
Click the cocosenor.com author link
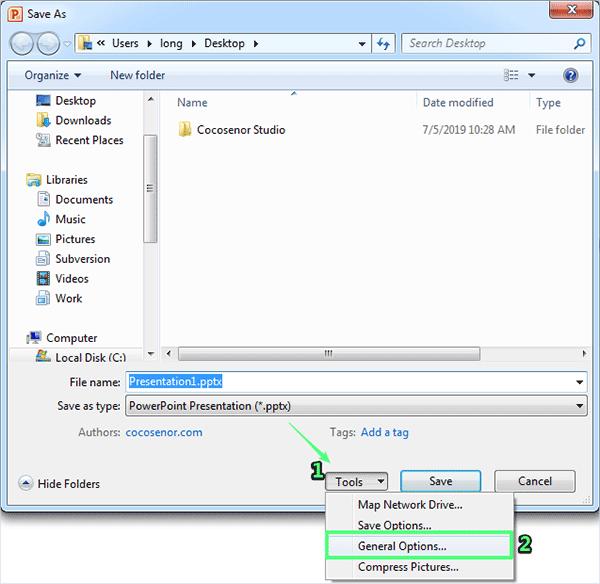coord(164,432)
